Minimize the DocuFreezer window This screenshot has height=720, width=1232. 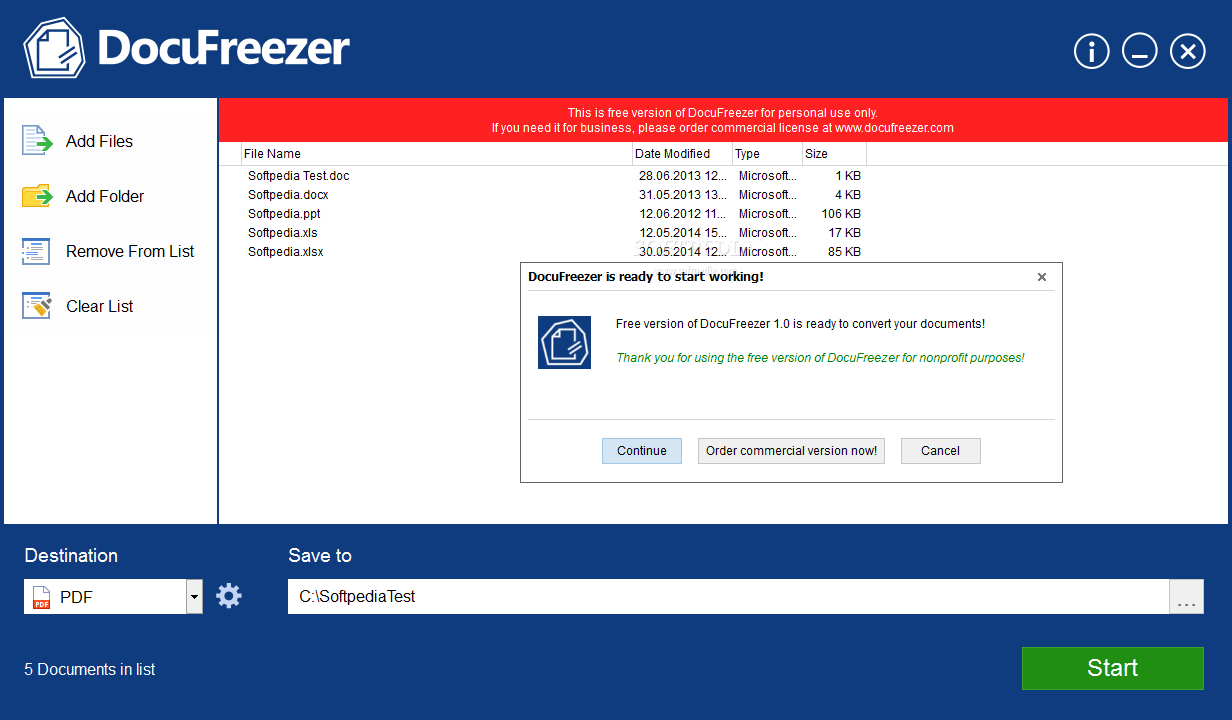click(1140, 51)
